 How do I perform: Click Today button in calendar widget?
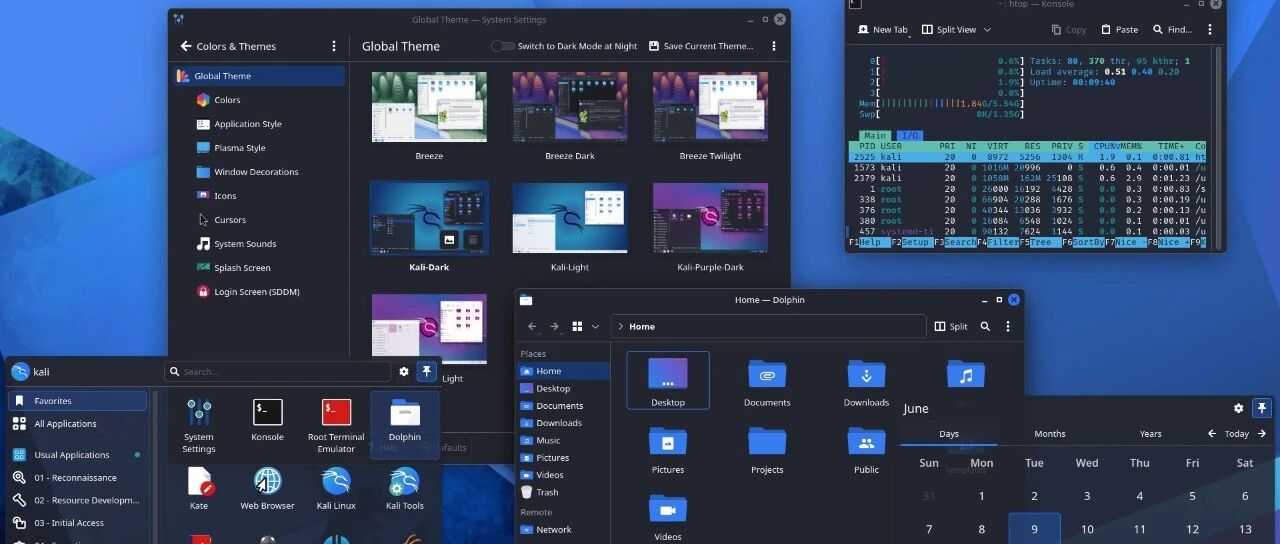point(1237,434)
